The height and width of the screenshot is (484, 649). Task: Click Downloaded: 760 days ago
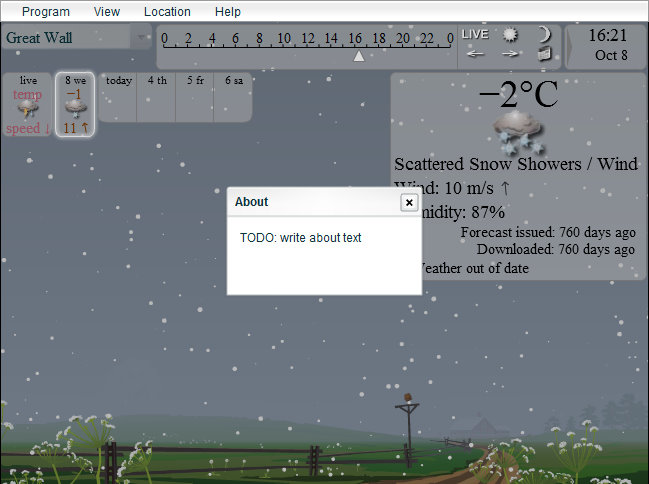(556, 249)
